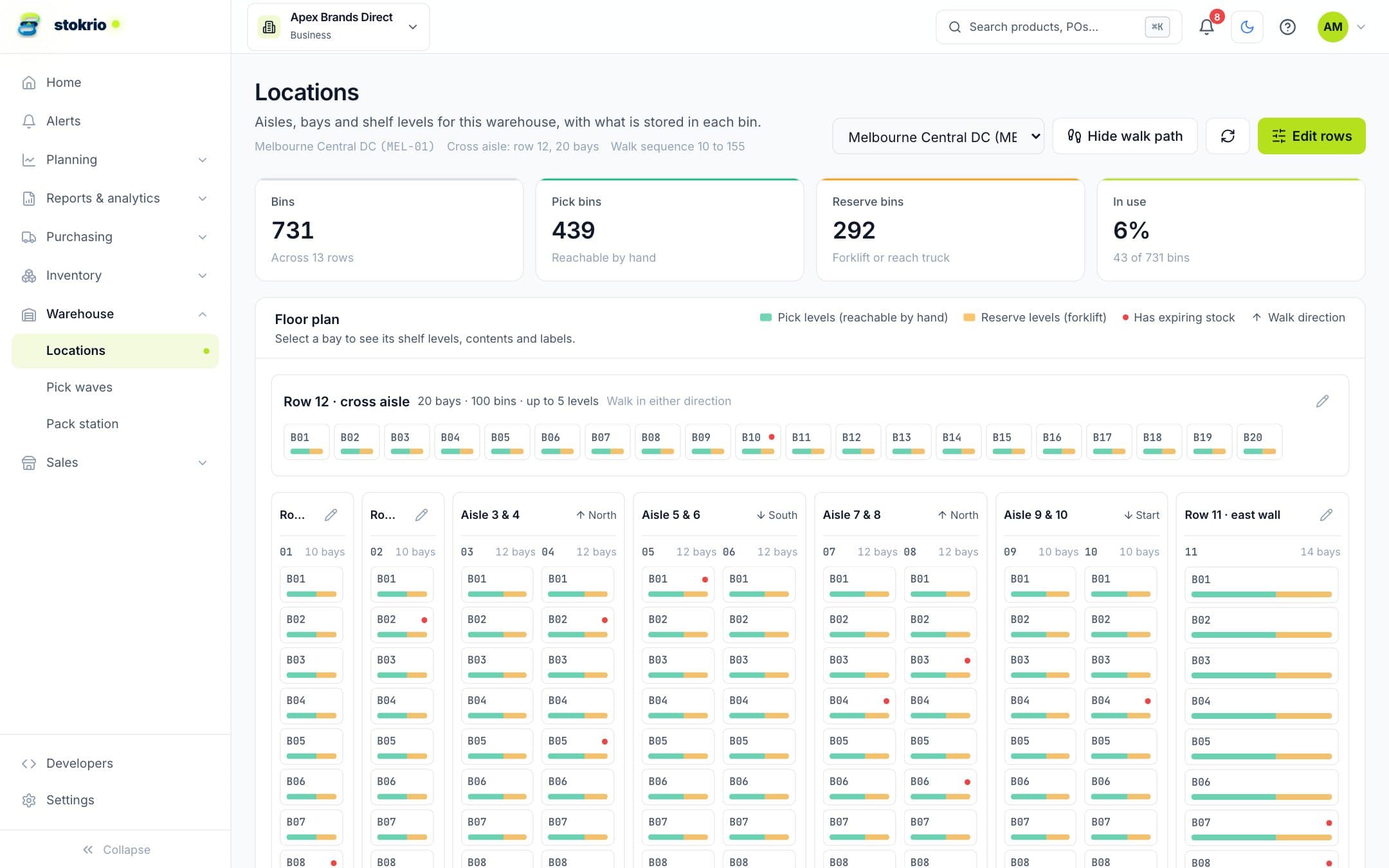Select bay B01 in row 05
Viewport: 1389px width, 868px height.
(x=678, y=584)
